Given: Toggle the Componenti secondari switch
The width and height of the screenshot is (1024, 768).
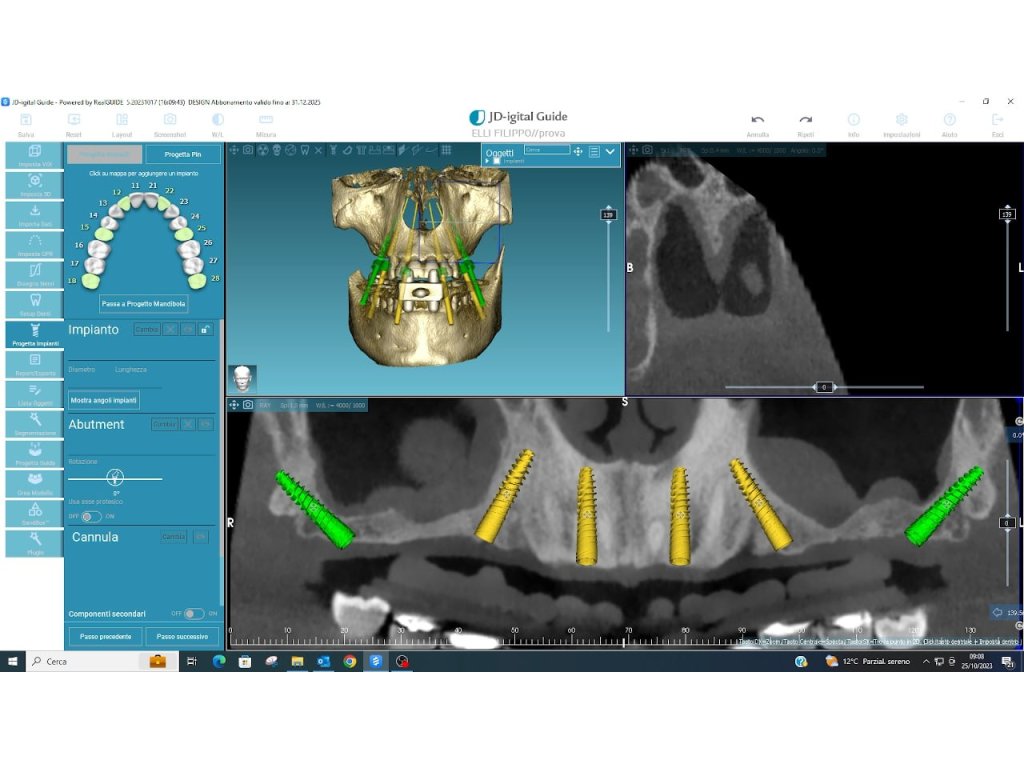Looking at the screenshot, I should 194,614.
